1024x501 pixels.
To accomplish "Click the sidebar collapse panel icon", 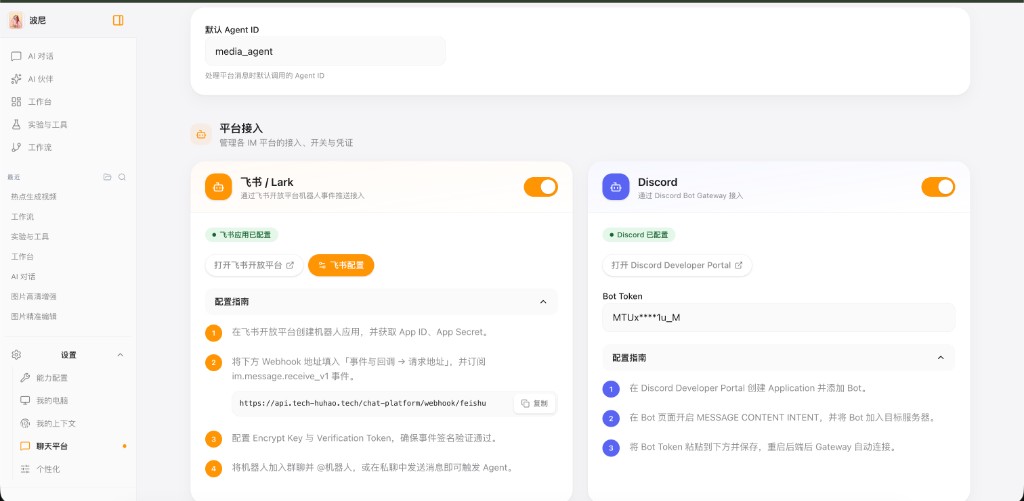I will click(x=118, y=20).
